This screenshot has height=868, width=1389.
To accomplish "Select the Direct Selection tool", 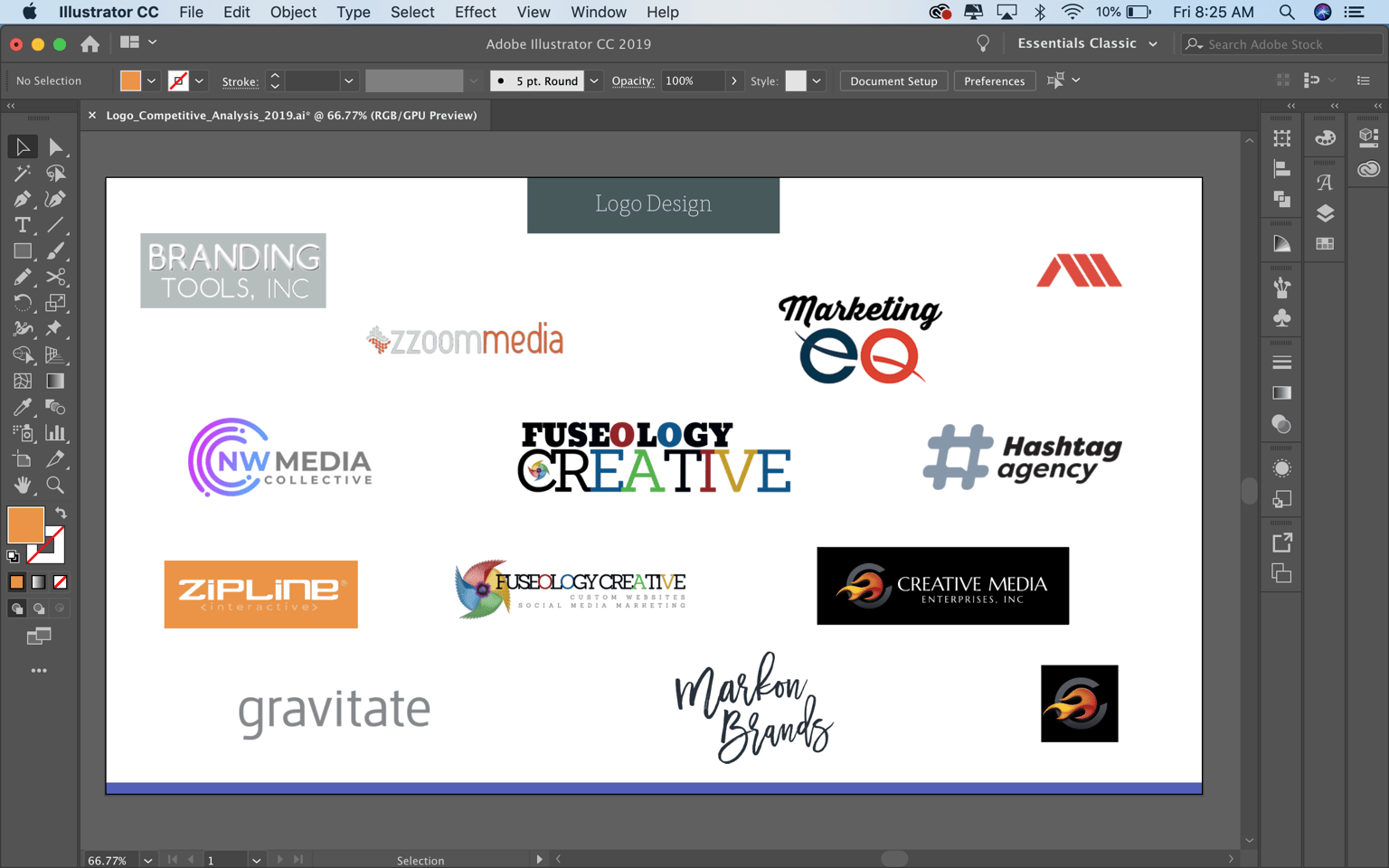I will [56, 146].
